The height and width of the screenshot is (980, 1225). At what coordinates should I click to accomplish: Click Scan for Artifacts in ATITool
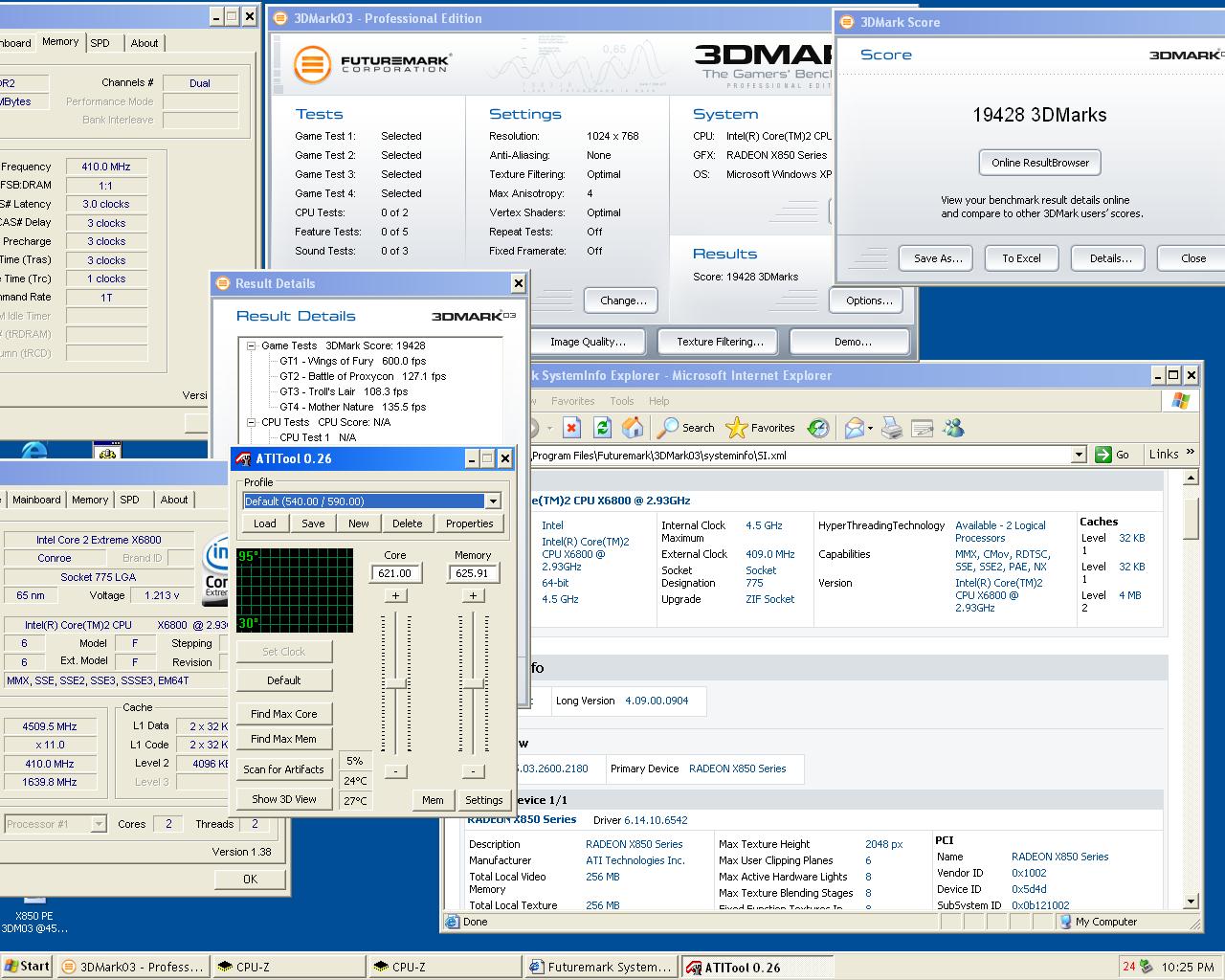pyautogui.click(x=284, y=769)
